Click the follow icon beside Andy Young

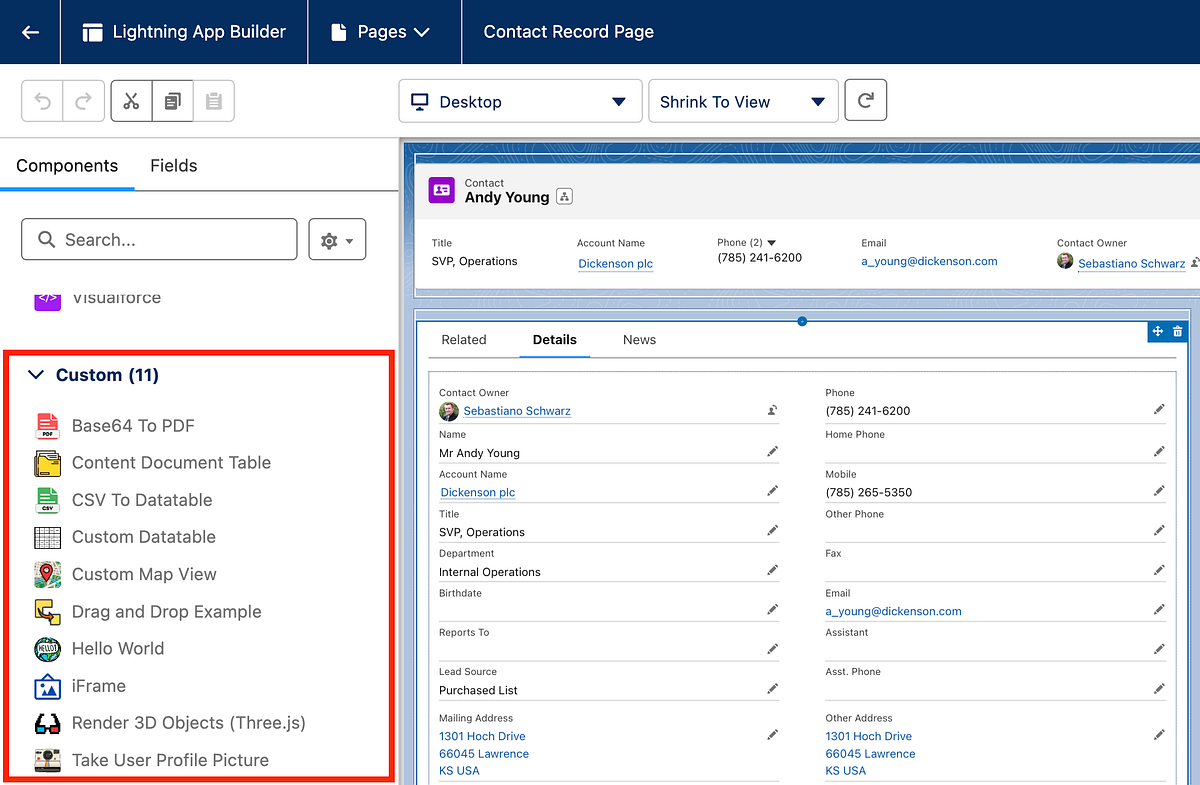coord(564,196)
